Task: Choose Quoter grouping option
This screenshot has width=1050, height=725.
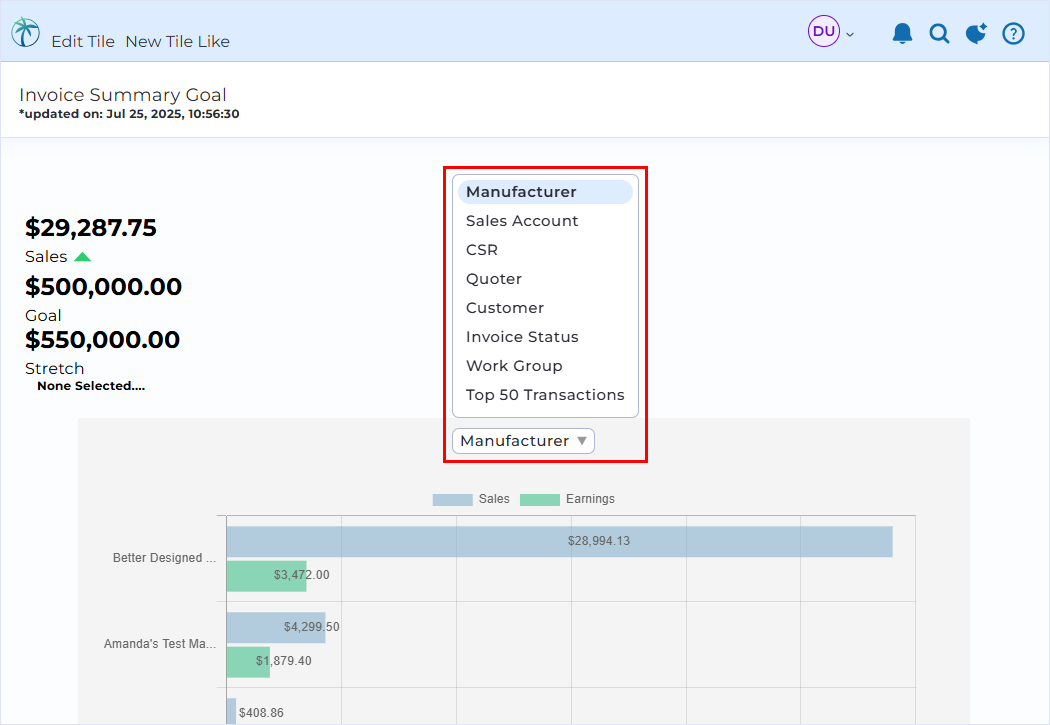Action: [494, 279]
